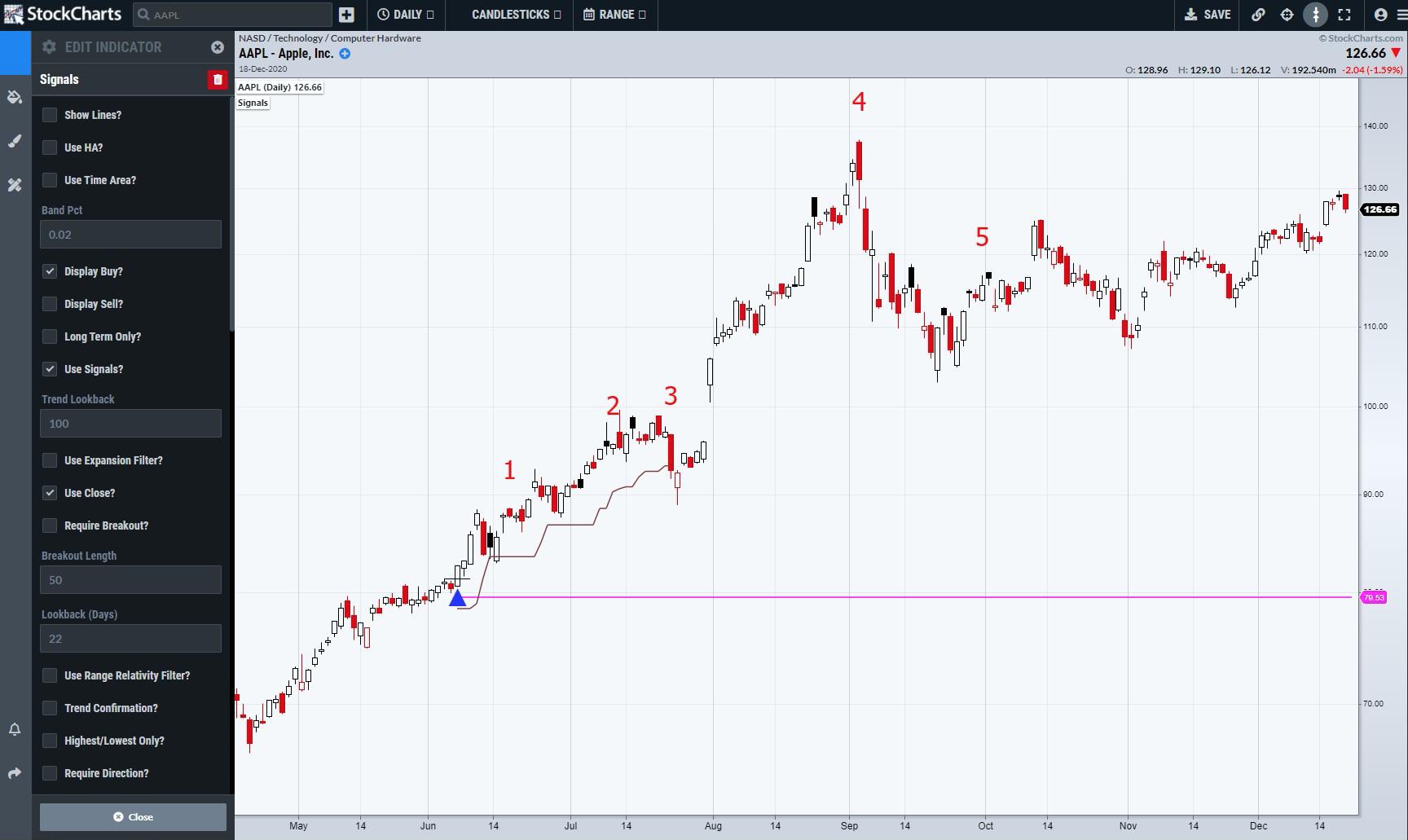Select the paintbrush tool in left sidebar
Screen dimensions: 1408x840
(15, 142)
